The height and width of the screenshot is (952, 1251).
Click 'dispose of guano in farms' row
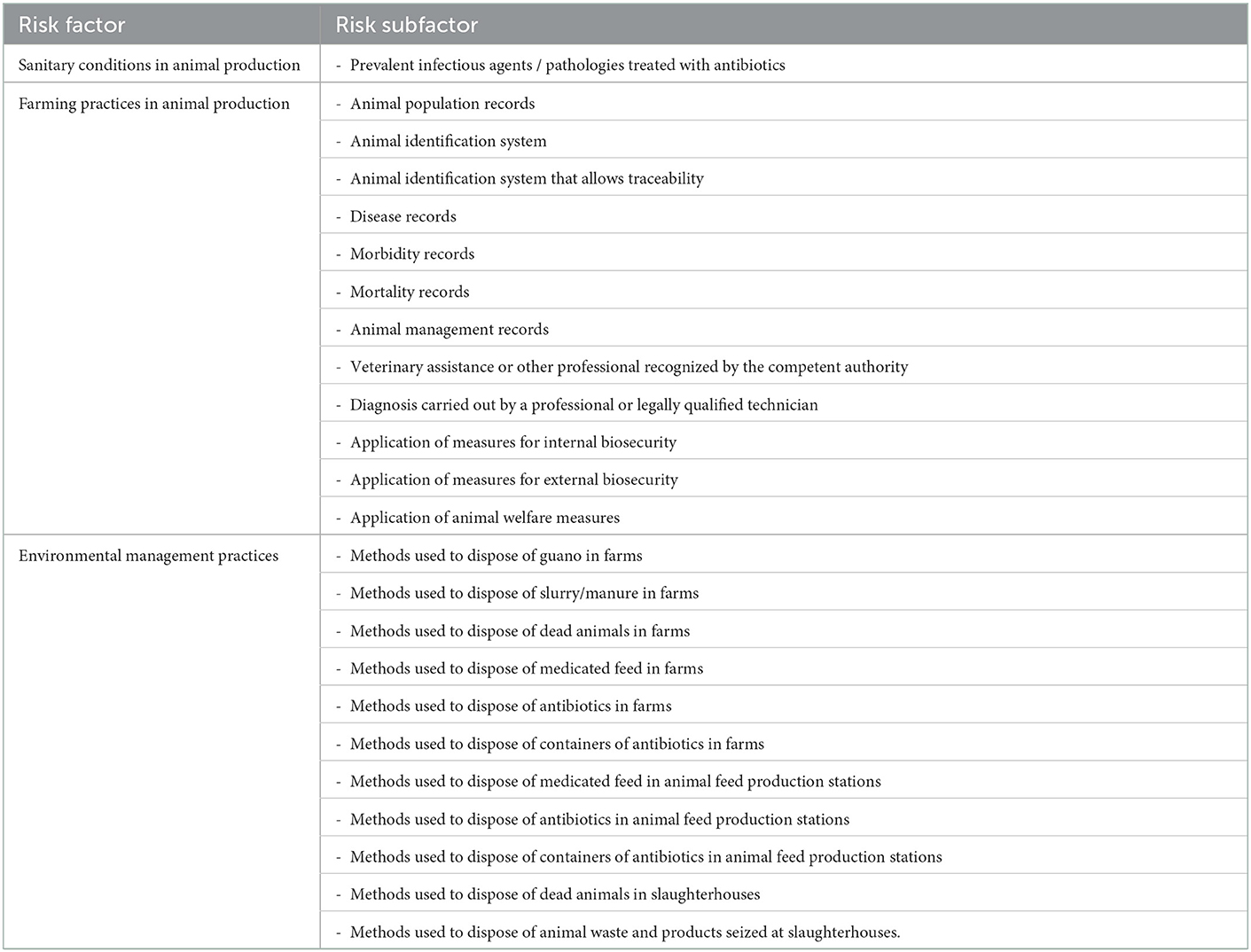click(784, 555)
